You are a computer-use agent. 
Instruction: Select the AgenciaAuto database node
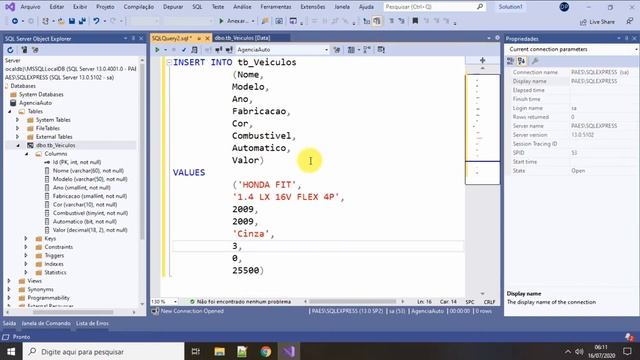click(36, 103)
